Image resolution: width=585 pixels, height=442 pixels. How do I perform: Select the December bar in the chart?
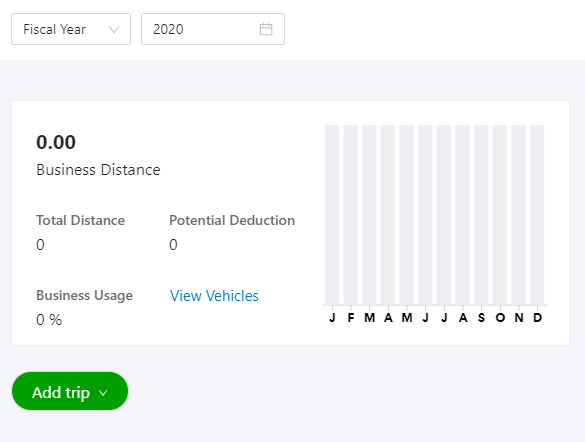point(537,214)
